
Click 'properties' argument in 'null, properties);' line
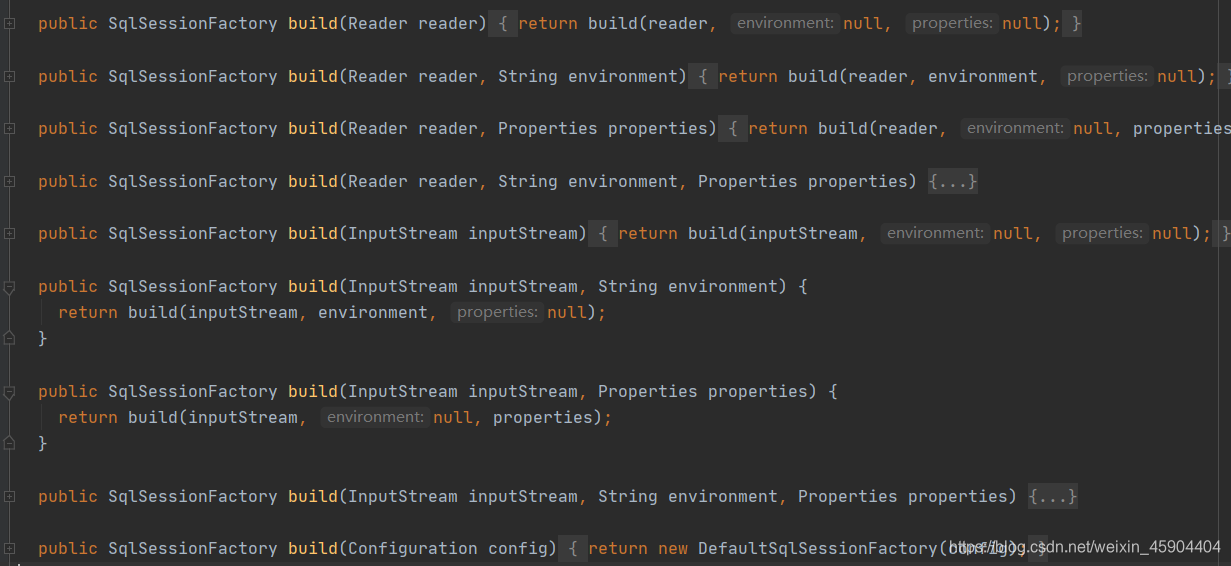coord(543,418)
